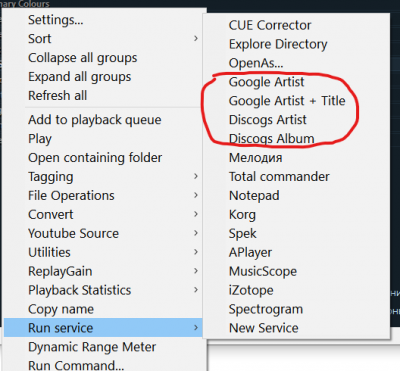Image resolution: width=400 pixels, height=371 pixels.
Task: Open the Convert submenu
Action: point(103,214)
